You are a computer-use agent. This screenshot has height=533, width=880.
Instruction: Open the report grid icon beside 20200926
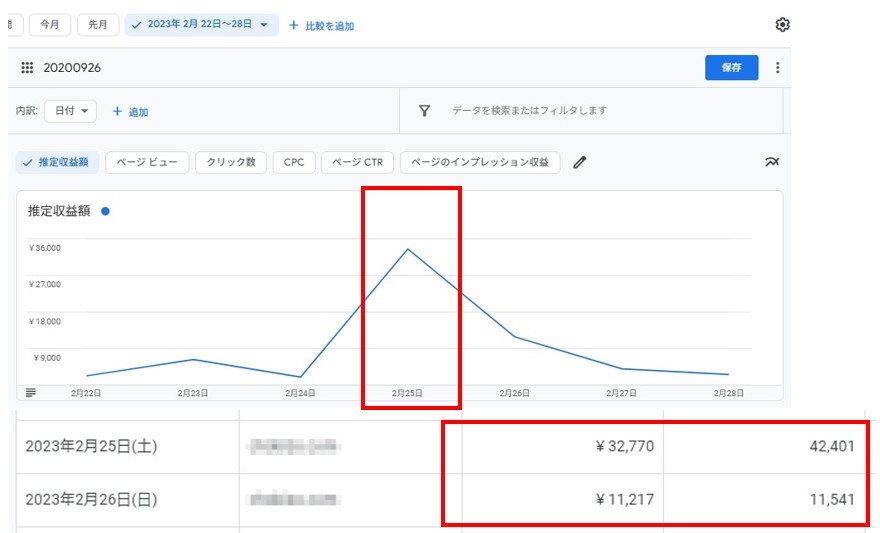[27, 68]
